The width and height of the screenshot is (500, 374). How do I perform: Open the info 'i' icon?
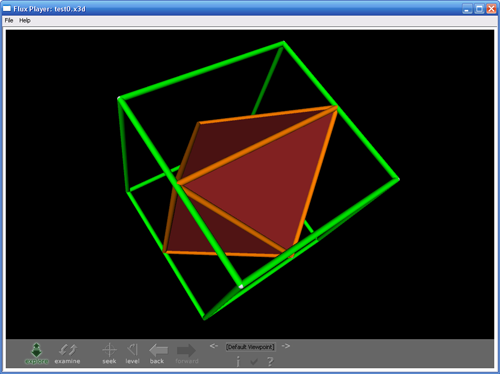click(238, 361)
